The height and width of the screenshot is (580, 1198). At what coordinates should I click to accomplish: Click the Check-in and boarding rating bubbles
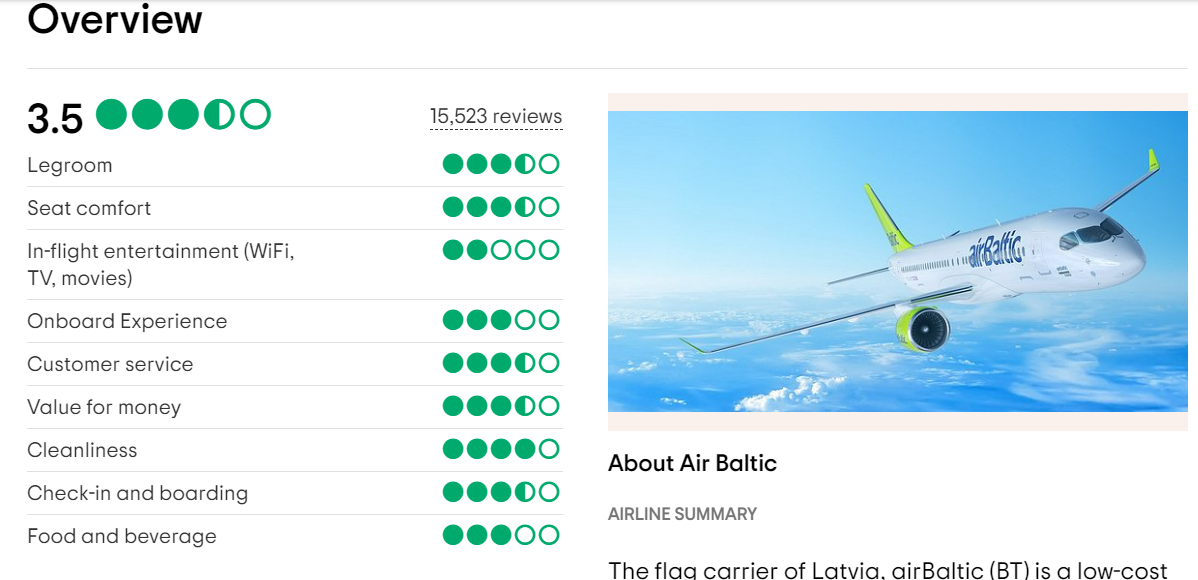[501, 491]
